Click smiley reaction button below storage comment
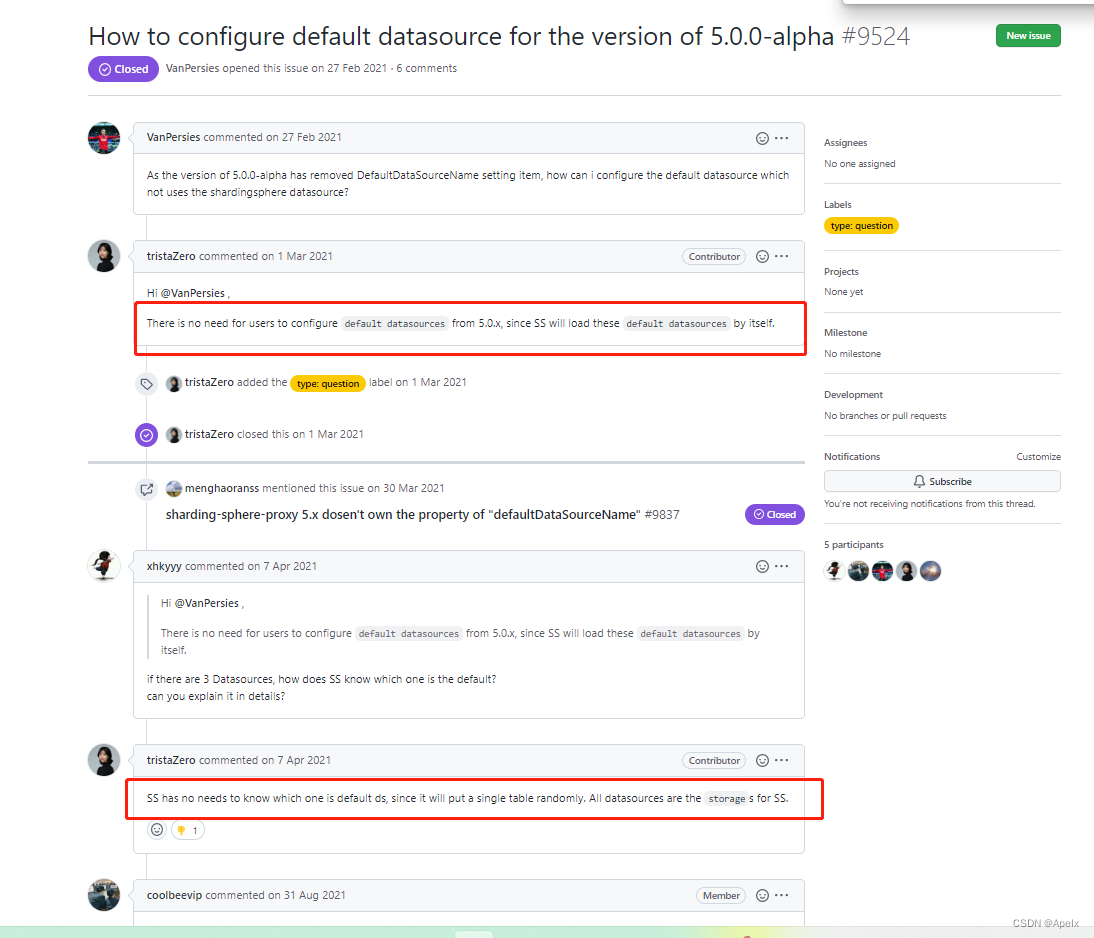Image resolution: width=1094 pixels, height=938 pixels. [x=157, y=830]
